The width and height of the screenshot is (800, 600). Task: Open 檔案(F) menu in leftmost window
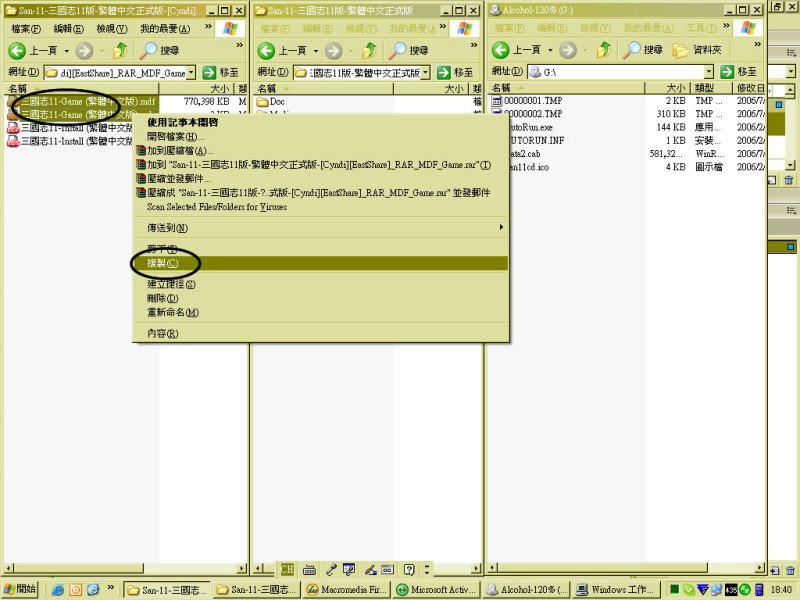[x=26, y=29]
